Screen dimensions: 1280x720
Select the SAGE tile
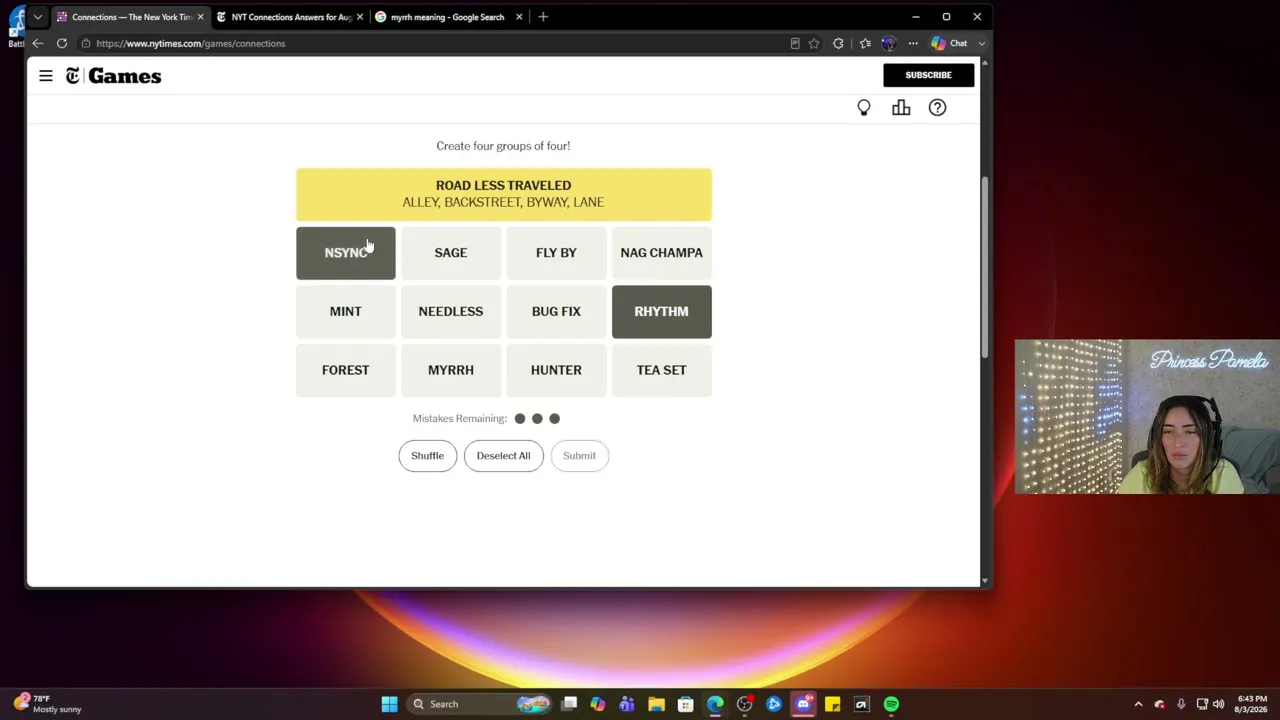(451, 253)
